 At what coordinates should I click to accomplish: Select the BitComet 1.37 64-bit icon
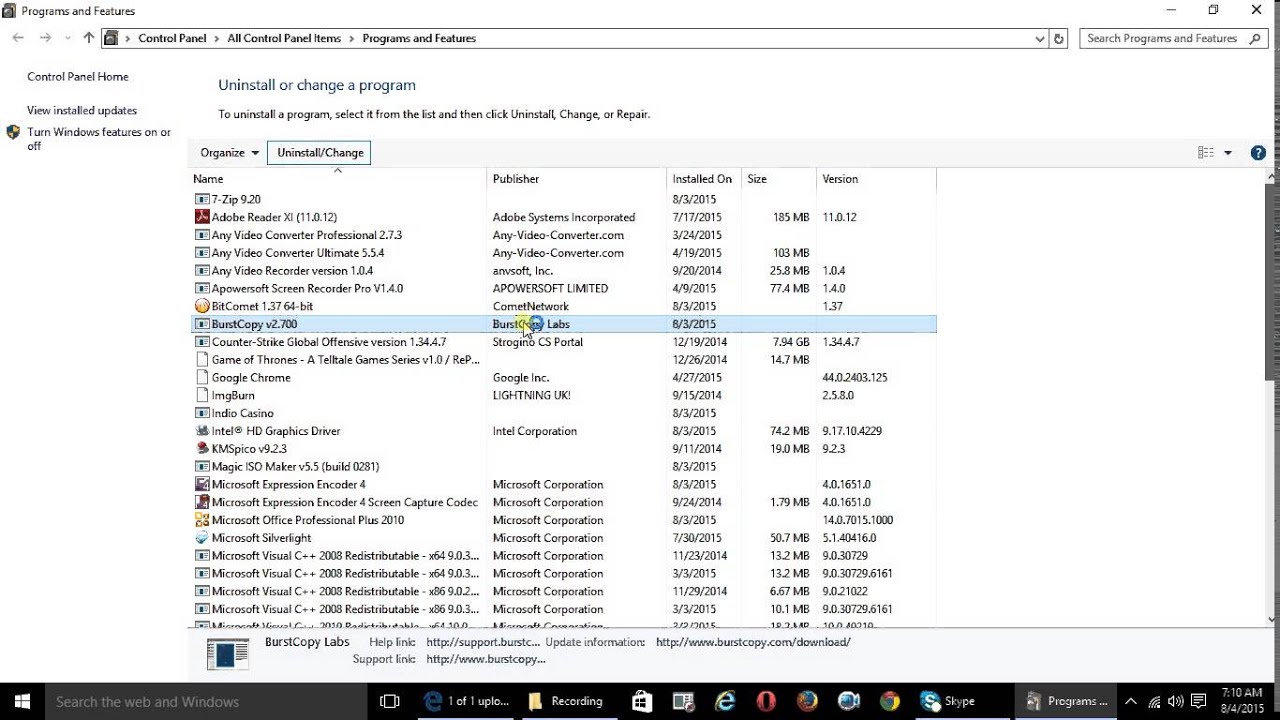(202, 306)
